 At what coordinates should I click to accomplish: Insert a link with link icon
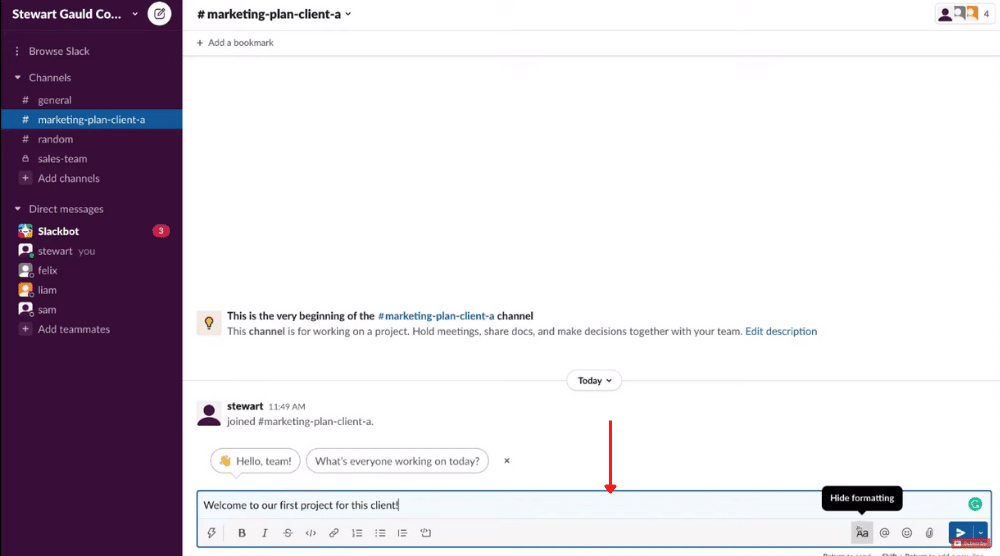pos(334,533)
